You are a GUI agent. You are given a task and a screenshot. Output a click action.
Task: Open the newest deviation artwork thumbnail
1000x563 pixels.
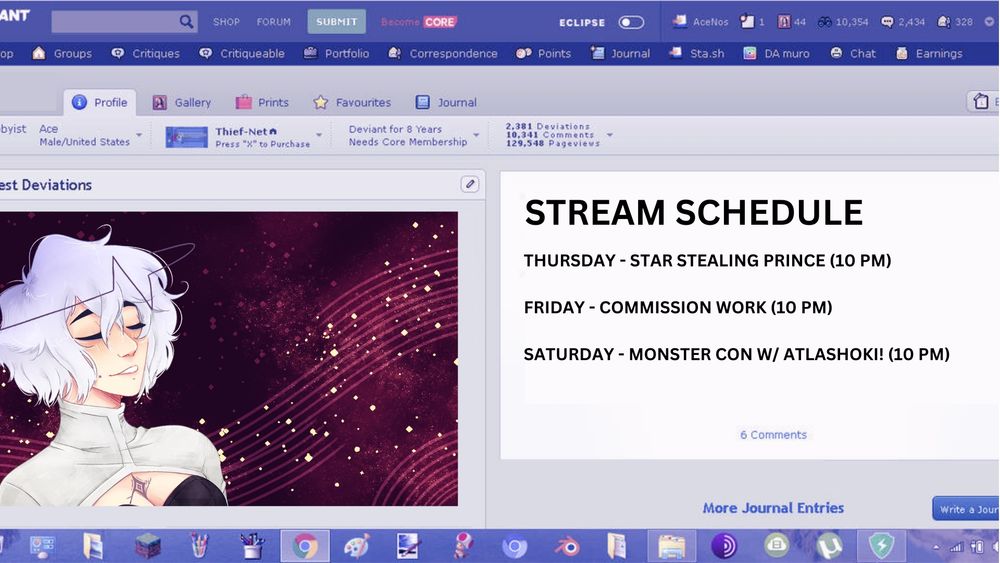click(x=228, y=359)
